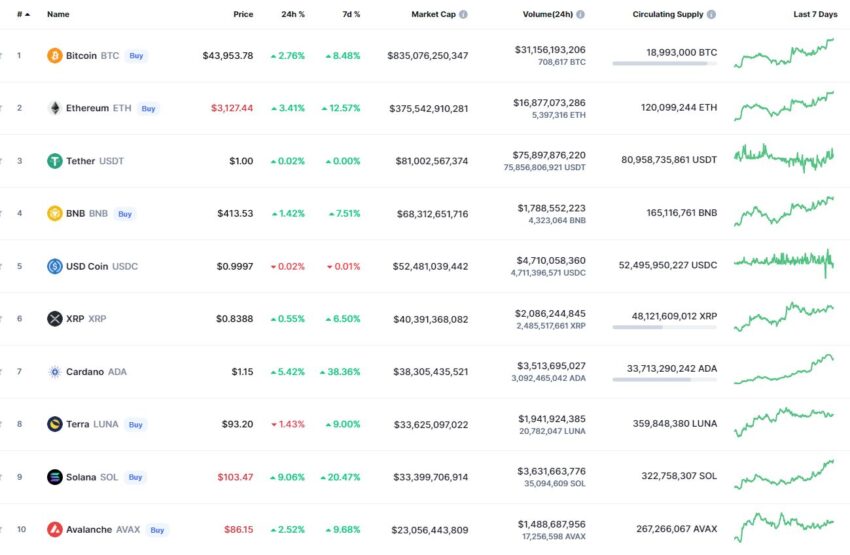
Task: Sort the table by rank number column
Action: (23, 15)
